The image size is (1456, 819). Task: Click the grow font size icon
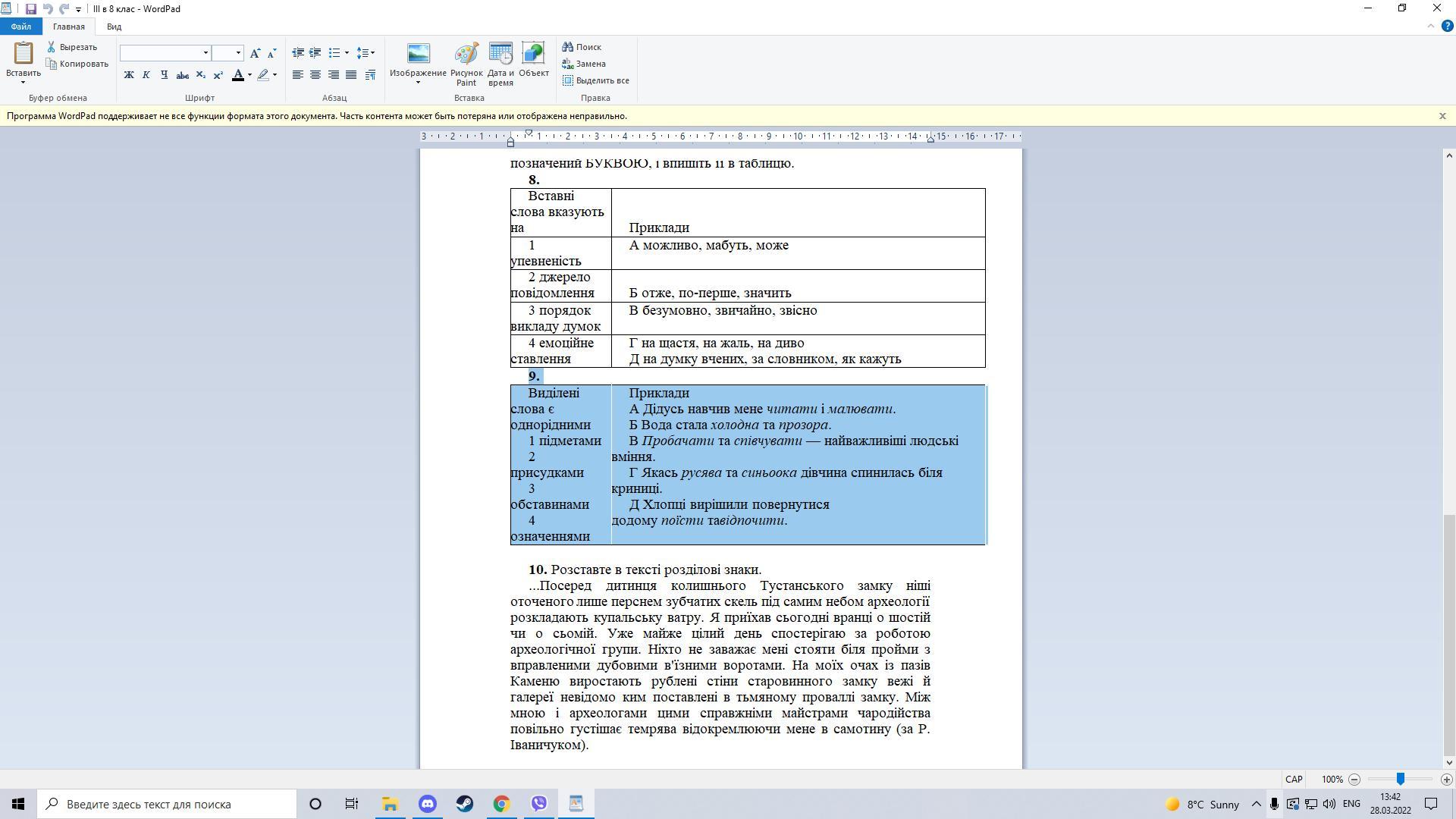pyautogui.click(x=255, y=53)
